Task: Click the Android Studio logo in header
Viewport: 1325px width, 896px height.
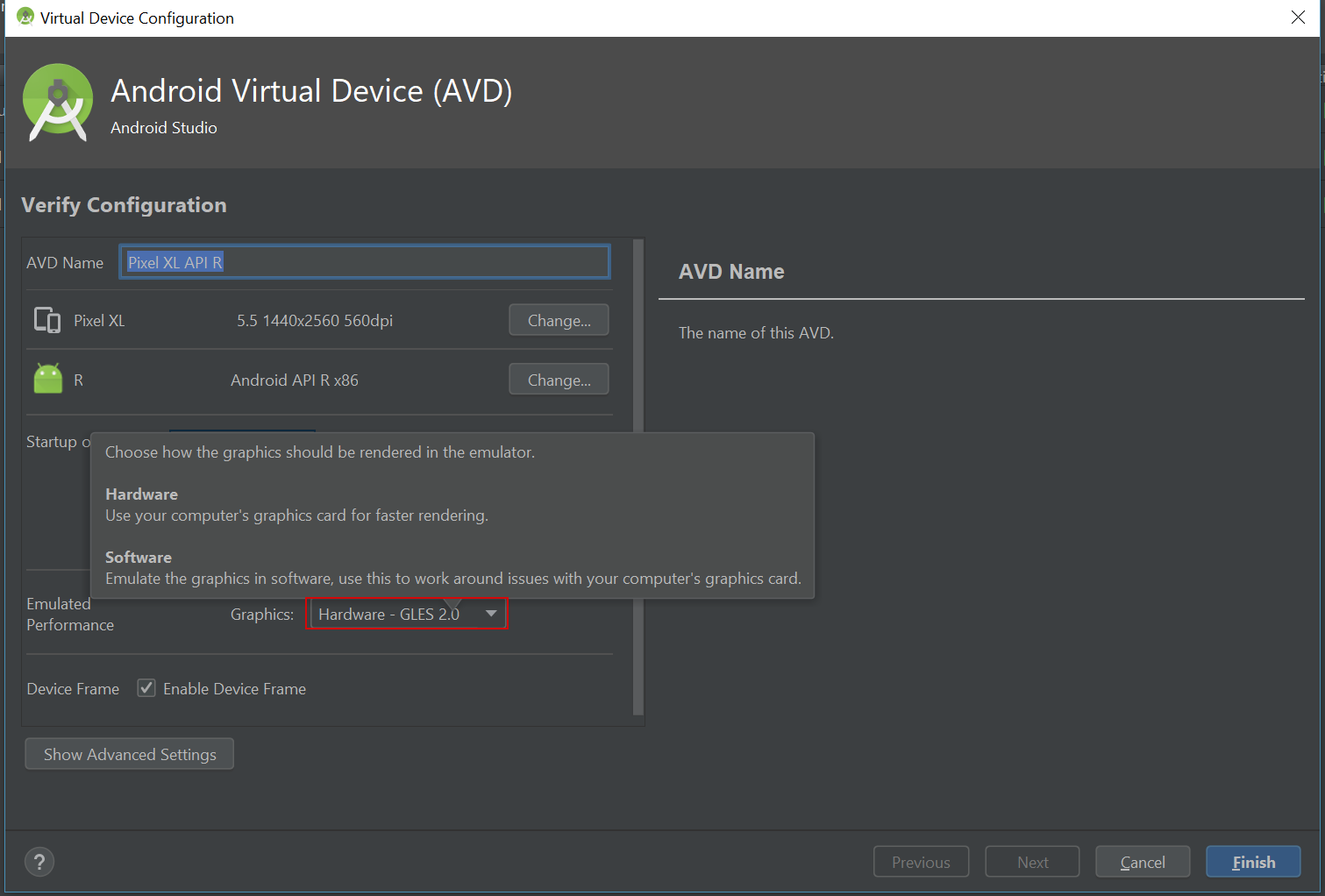Action: (58, 103)
